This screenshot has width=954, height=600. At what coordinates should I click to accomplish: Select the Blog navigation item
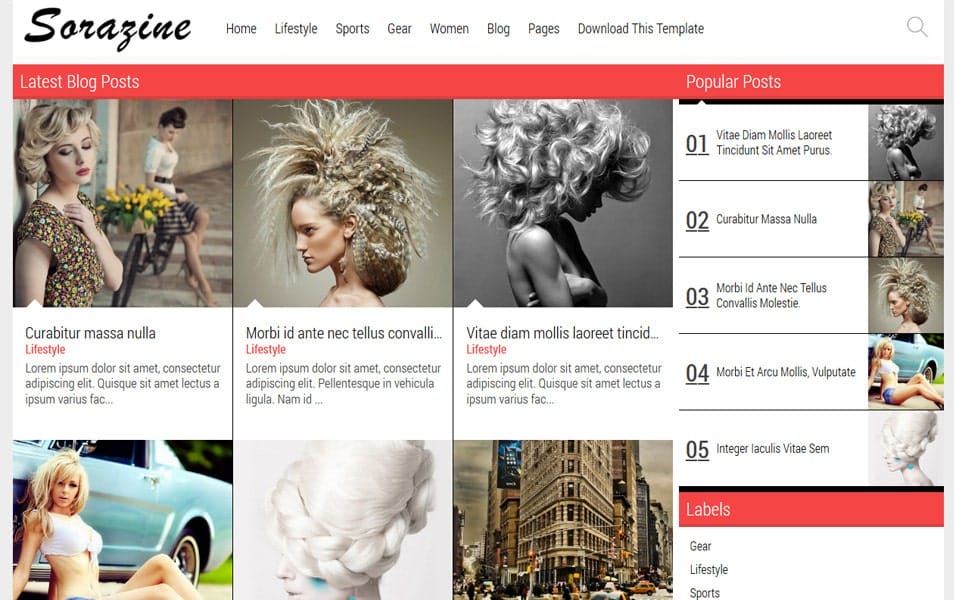click(x=498, y=29)
